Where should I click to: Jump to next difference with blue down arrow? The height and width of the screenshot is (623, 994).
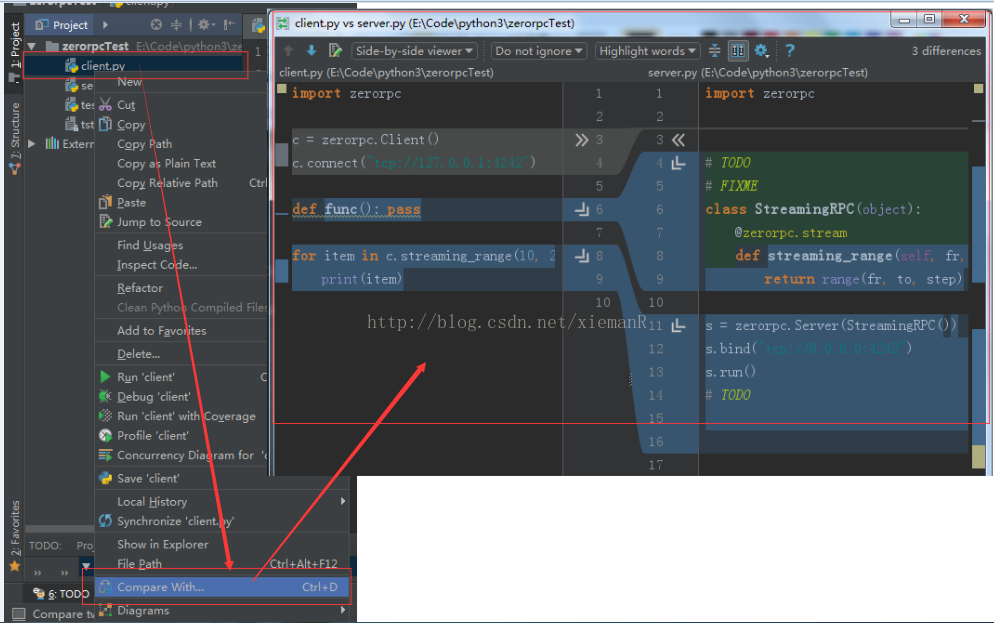(311, 51)
